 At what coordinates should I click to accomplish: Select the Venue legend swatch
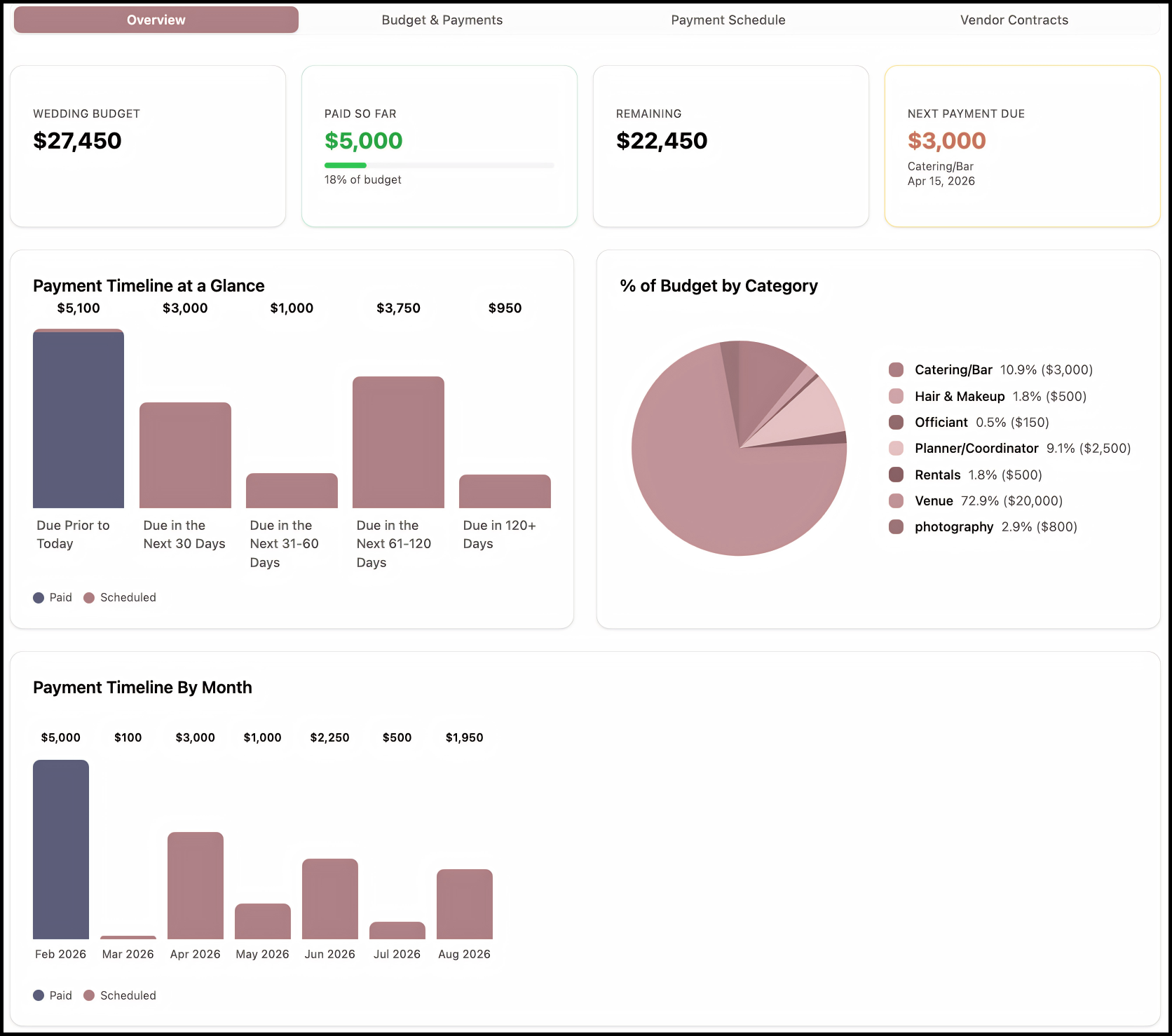tap(896, 500)
